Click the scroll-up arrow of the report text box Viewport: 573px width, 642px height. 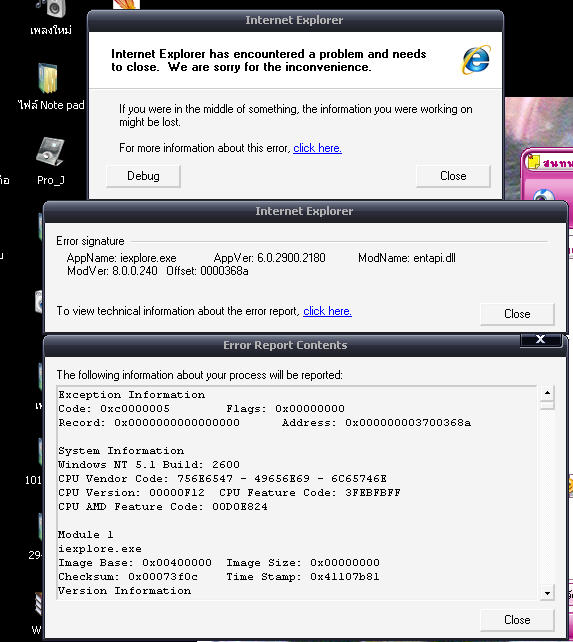pyautogui.click(x=547, y=393)
